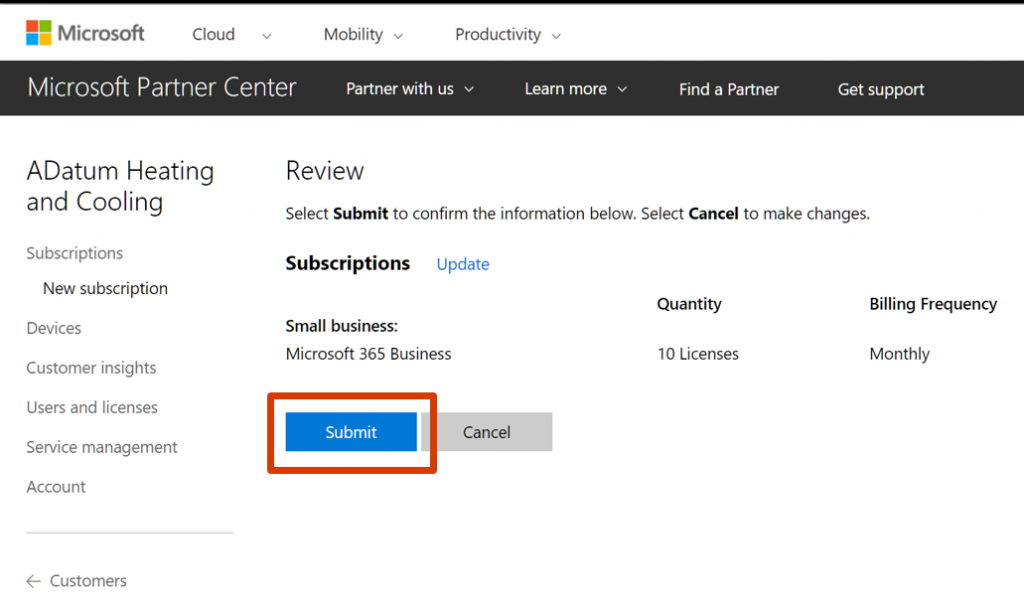Return to the Customers list
This screenshot has width=1024, height=609.
click(88, 581)
